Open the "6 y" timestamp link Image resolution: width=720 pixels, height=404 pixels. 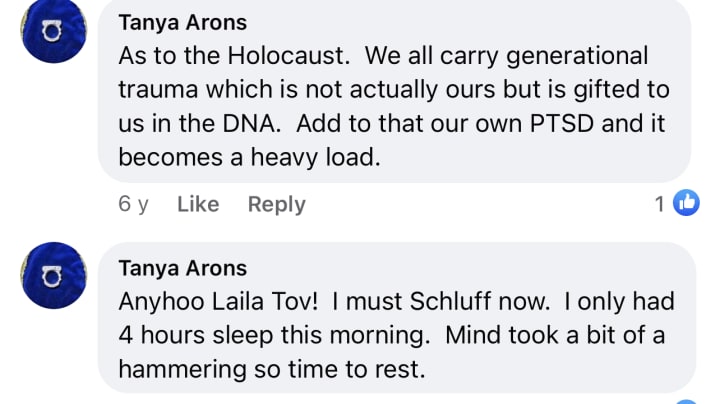click(x=133, y=204)
